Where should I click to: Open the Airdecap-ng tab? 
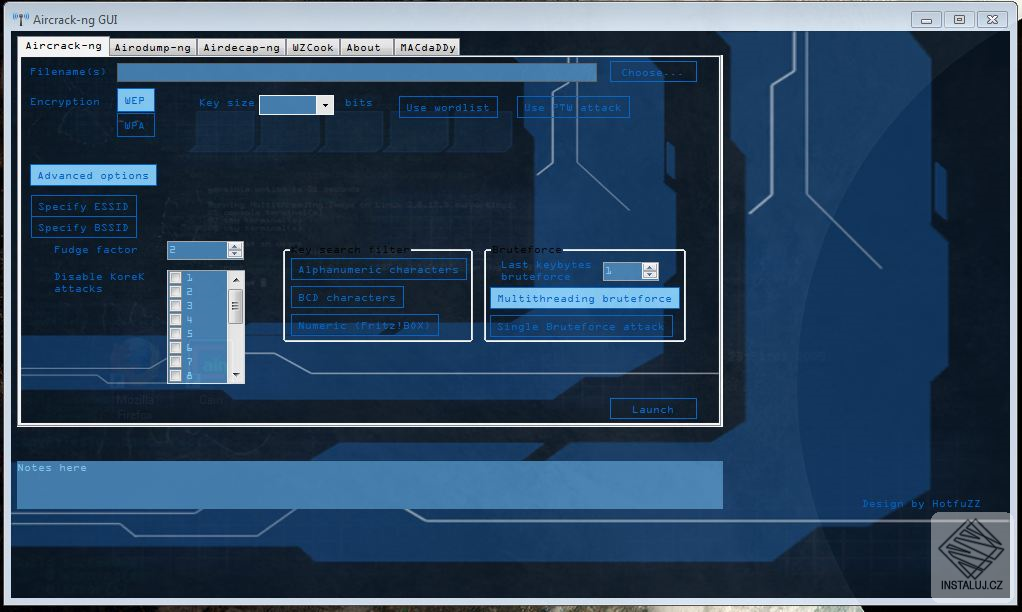[x=239, y=45]
